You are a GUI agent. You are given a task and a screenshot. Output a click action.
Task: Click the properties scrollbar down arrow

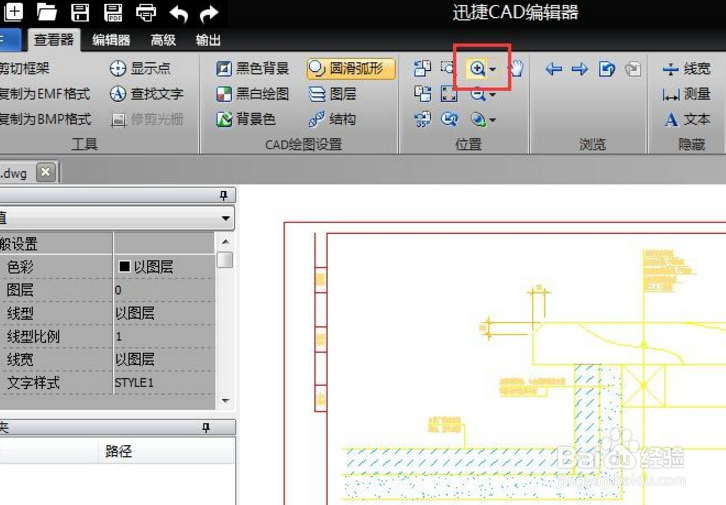(225, 401)
